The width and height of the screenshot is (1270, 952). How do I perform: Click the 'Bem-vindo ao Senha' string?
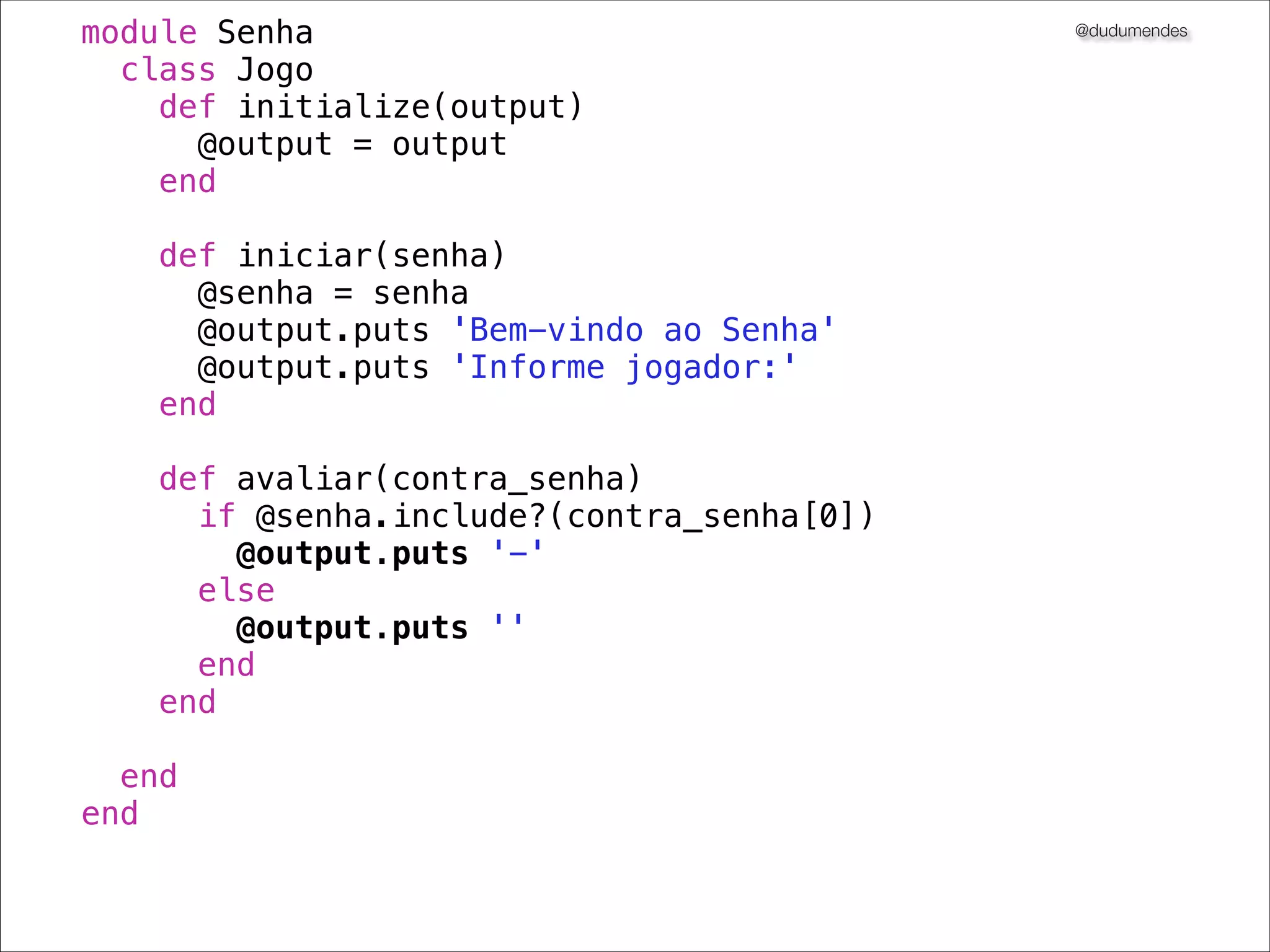(x=644, y=330)
